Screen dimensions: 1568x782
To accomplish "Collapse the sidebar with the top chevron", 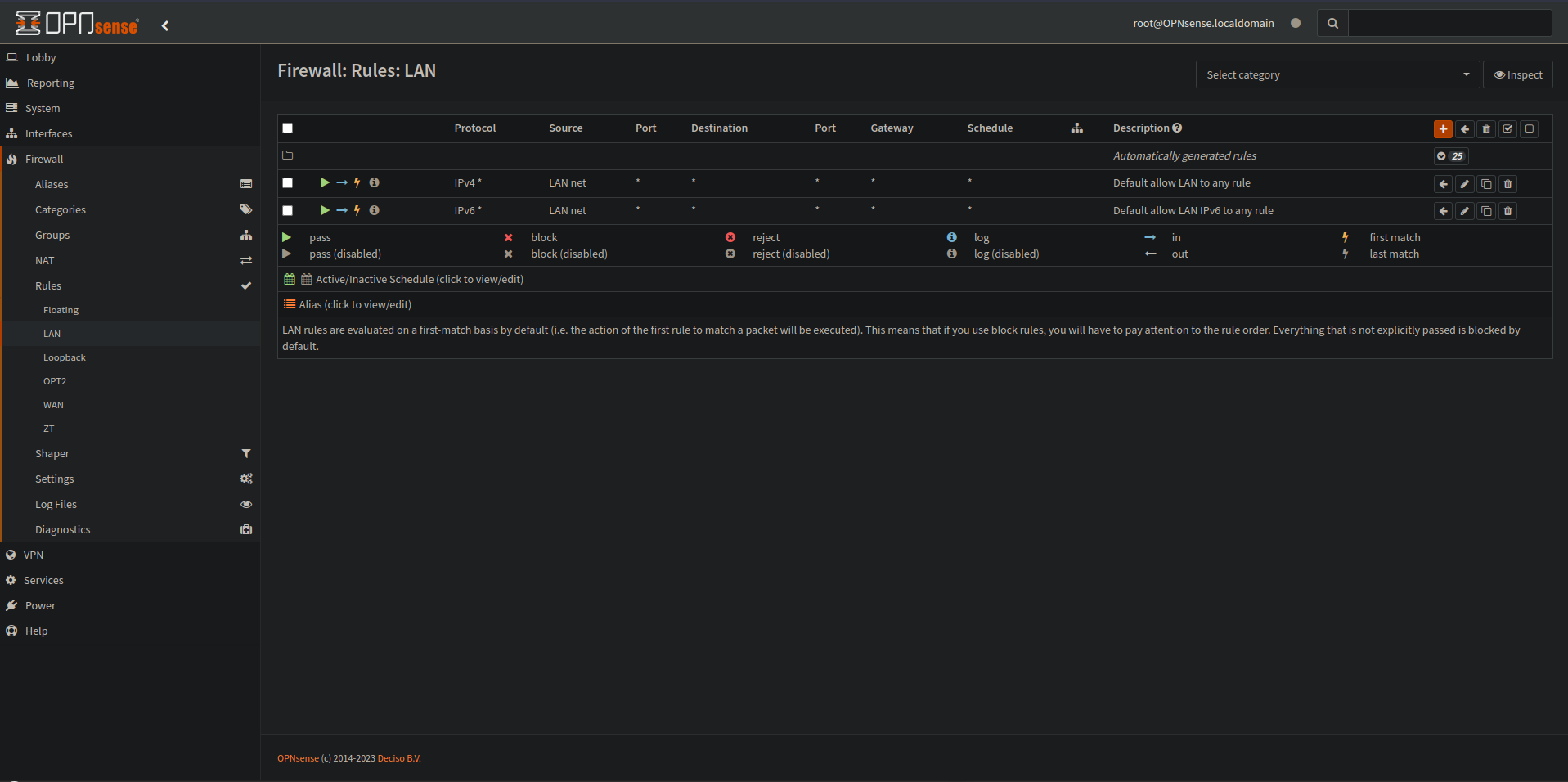I will tap(165, 25).
